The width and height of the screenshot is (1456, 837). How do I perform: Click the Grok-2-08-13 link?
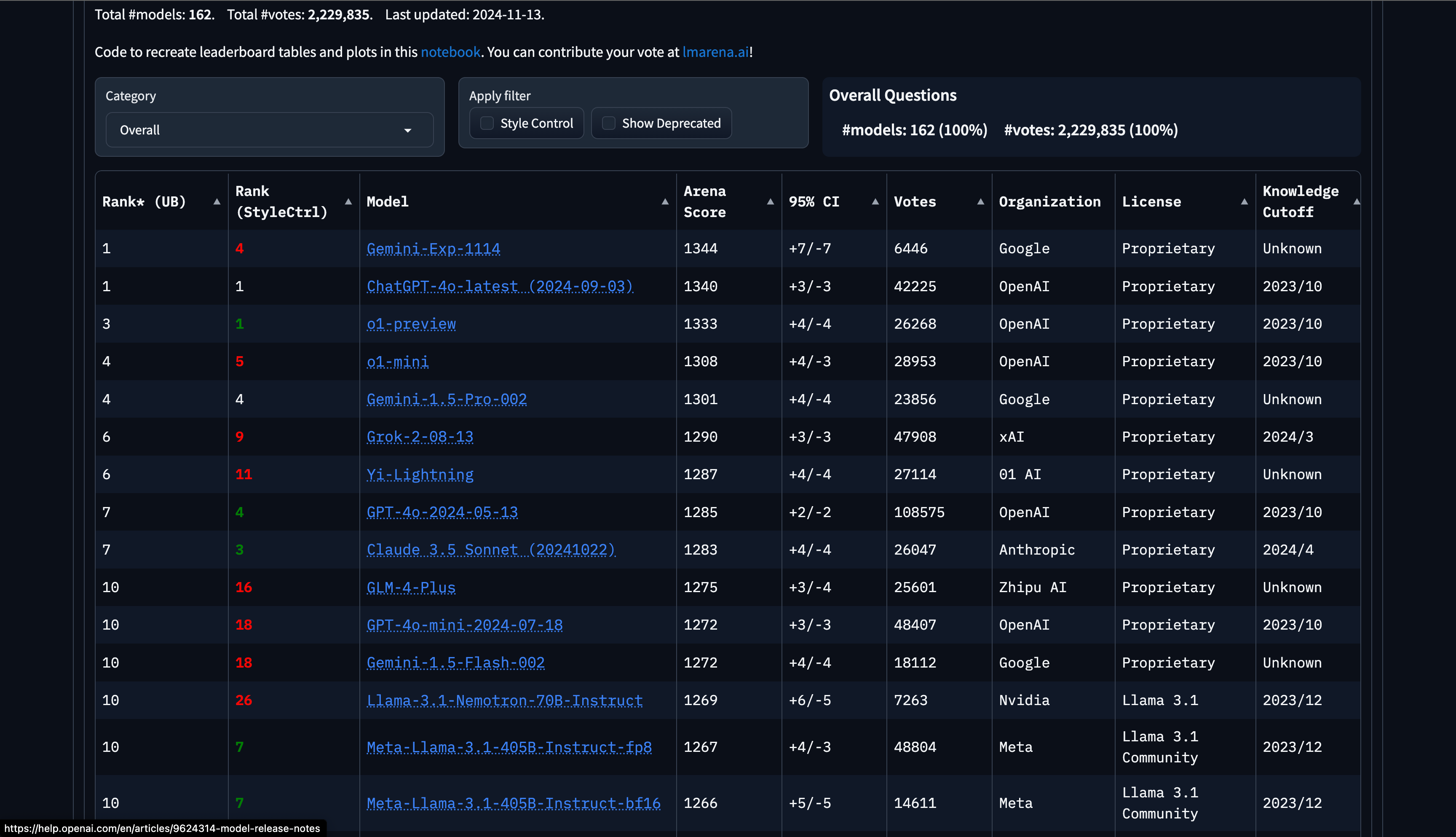coord(420,437)
